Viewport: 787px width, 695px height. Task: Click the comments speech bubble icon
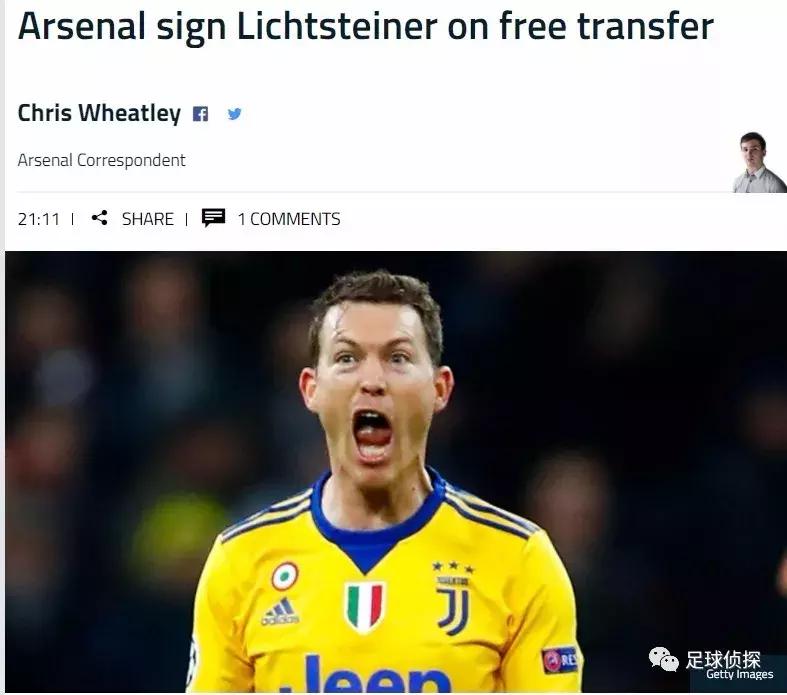click(x=213, y=218)
